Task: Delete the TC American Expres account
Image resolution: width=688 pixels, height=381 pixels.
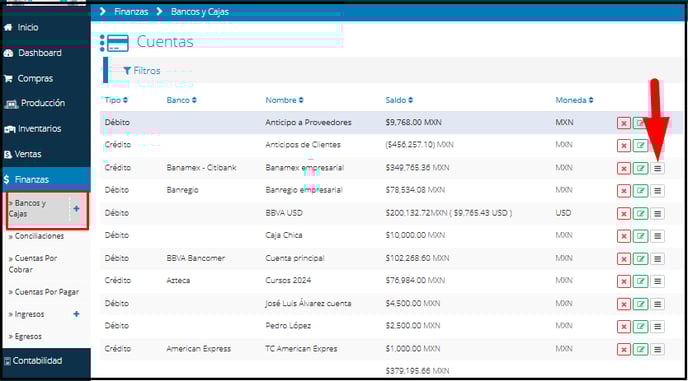Action: [624, 349]
